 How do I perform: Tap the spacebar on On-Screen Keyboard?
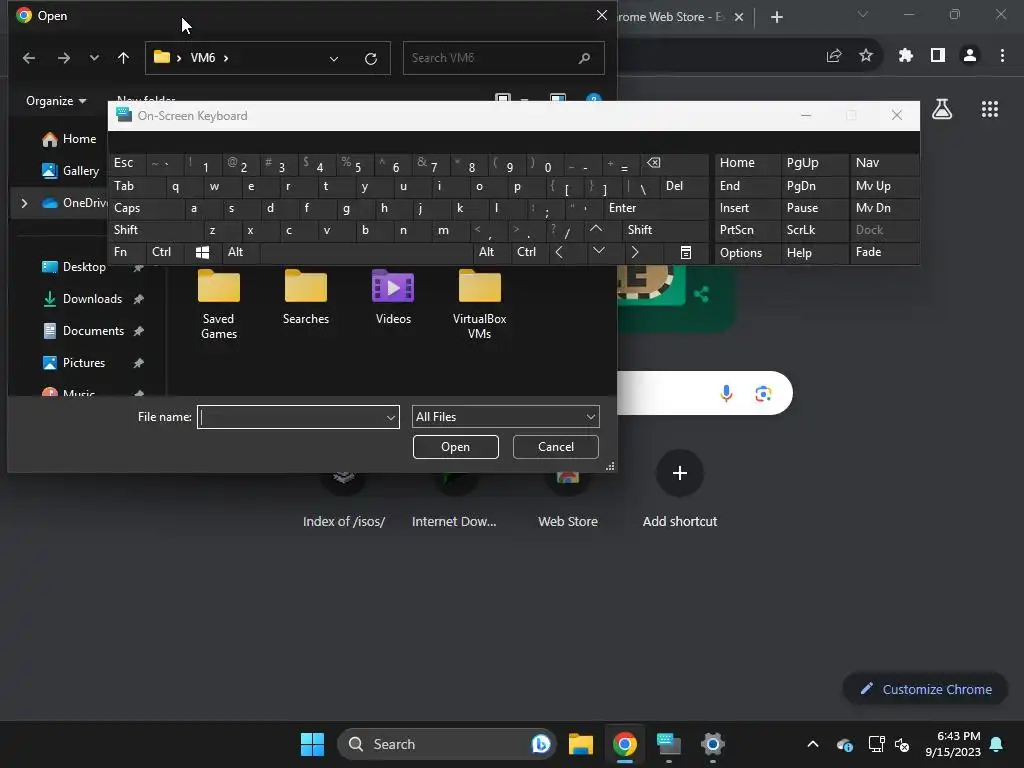pyautogui.click(x=366, y=253)
